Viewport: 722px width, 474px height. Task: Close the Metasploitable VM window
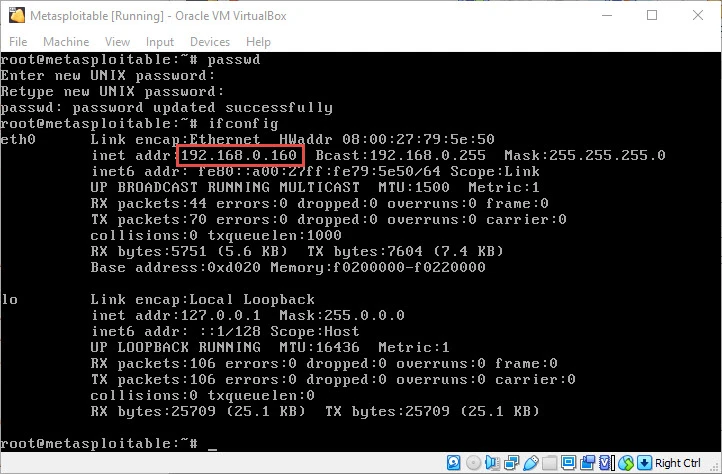pyautogui.click(x=698, y=15)
